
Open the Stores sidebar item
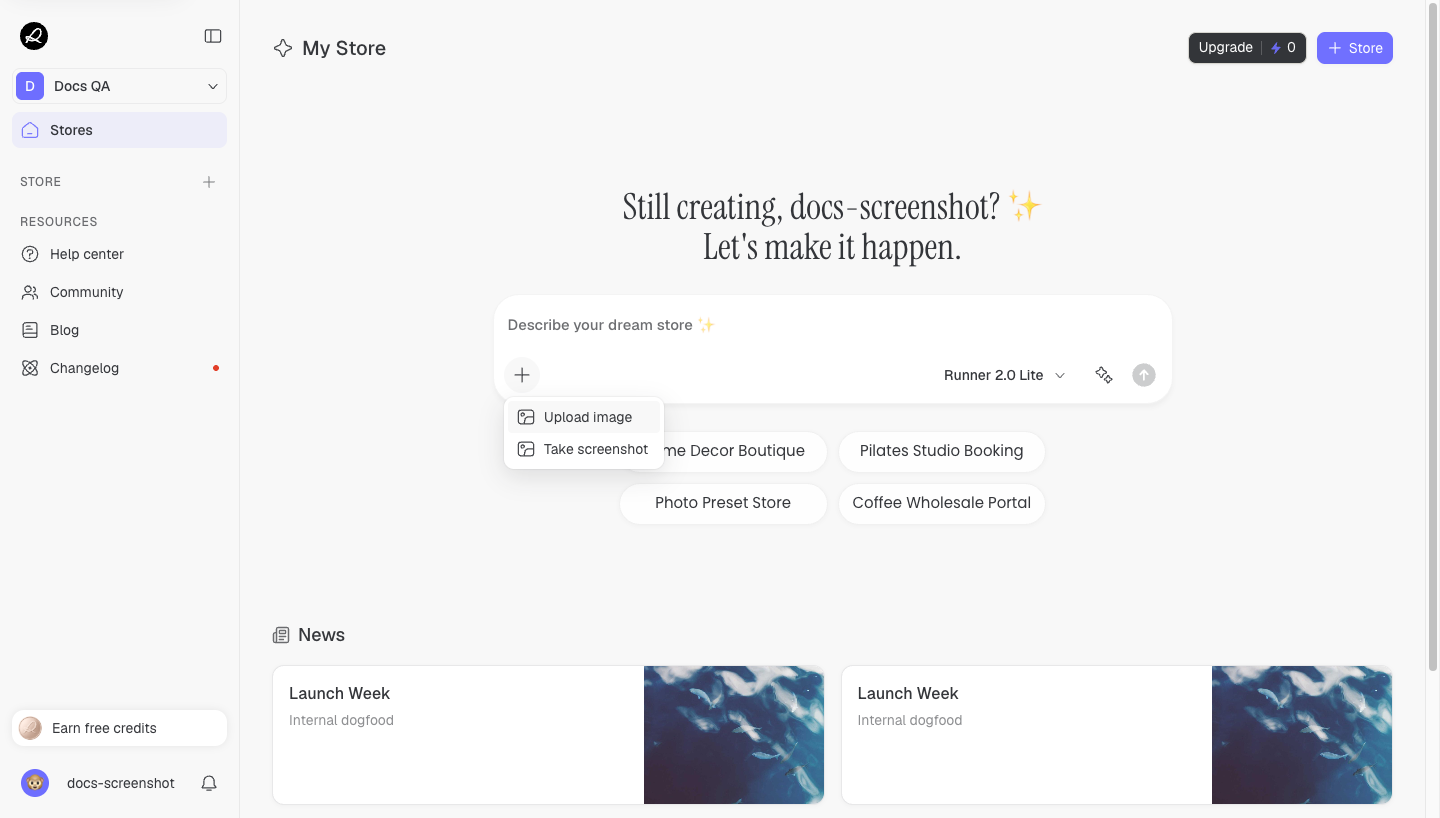[120, 130]
